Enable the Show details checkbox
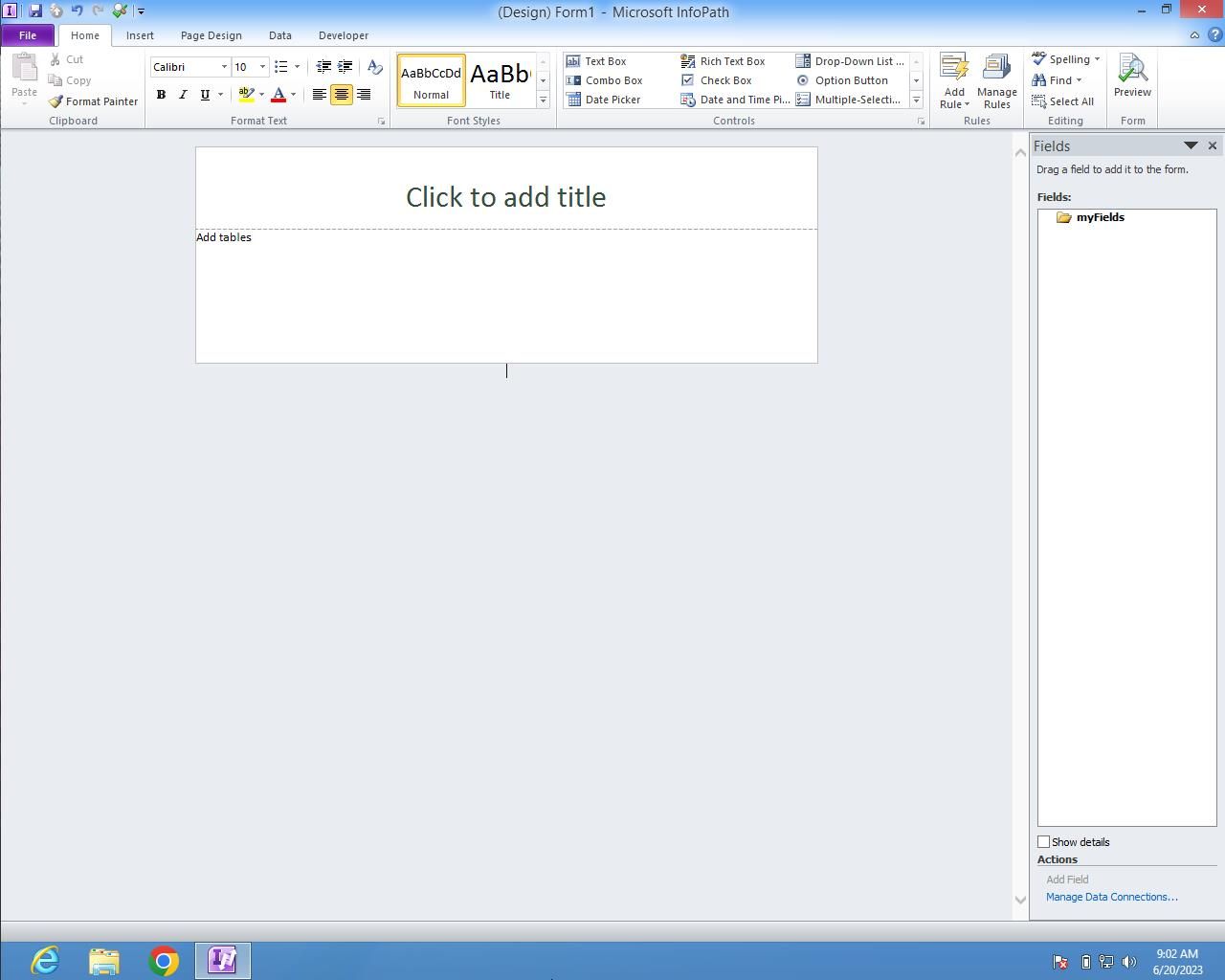Image resolution: width=1225 pixels, height=980 pixels. [1044, 842]
